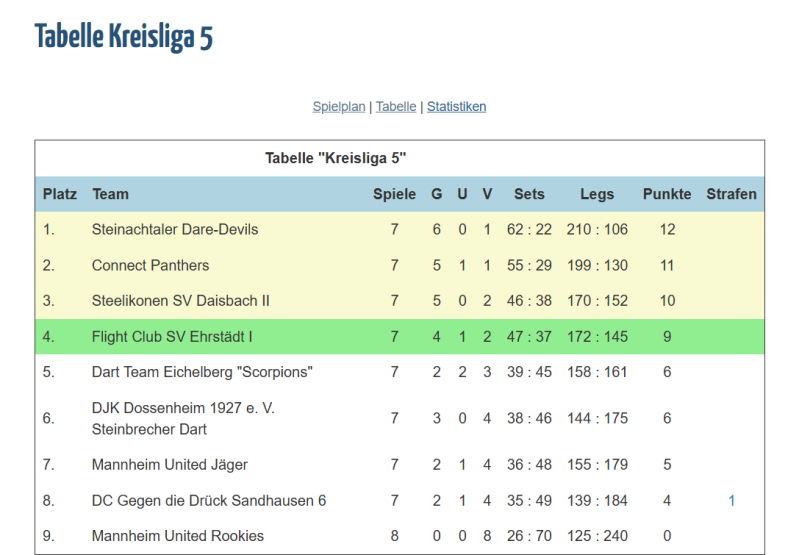The height and width of the screenshot is (555, 799).
Task: Click Dart Team Eichelberg "Scorpions"
Action: [x=202, y=372]
